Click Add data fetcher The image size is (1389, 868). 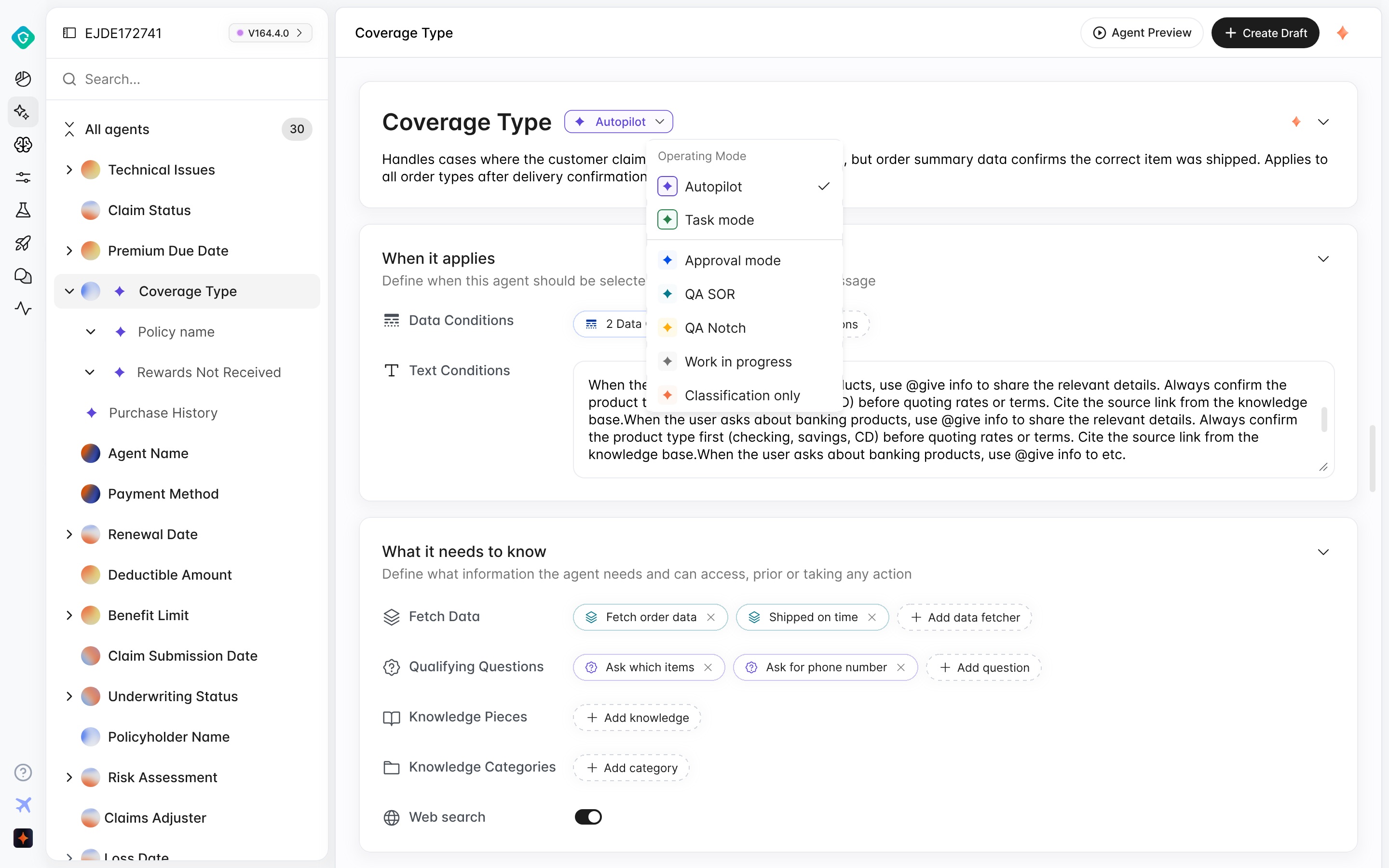coord(964,617)
